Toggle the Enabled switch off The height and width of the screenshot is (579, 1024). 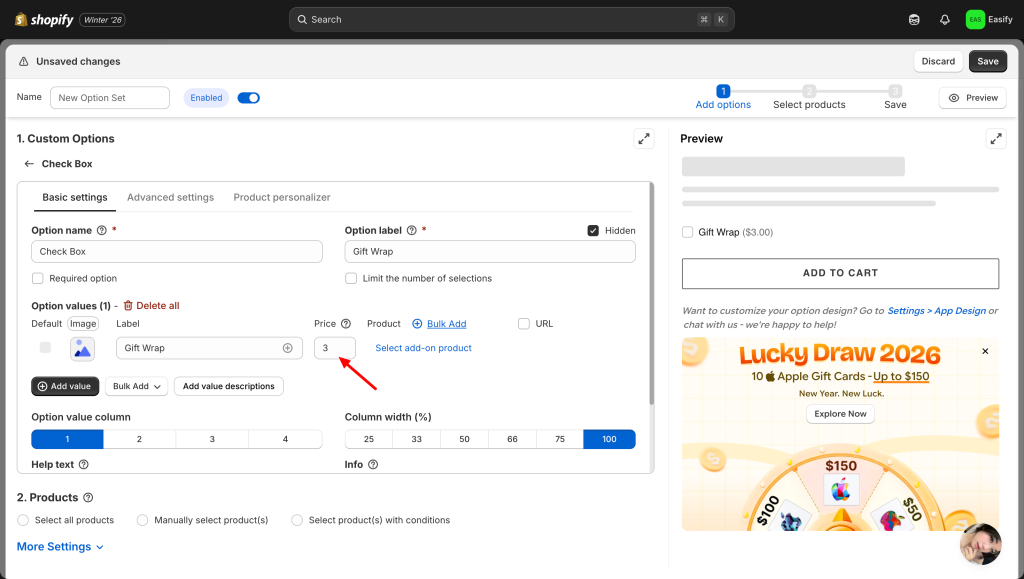coord(248,98)
